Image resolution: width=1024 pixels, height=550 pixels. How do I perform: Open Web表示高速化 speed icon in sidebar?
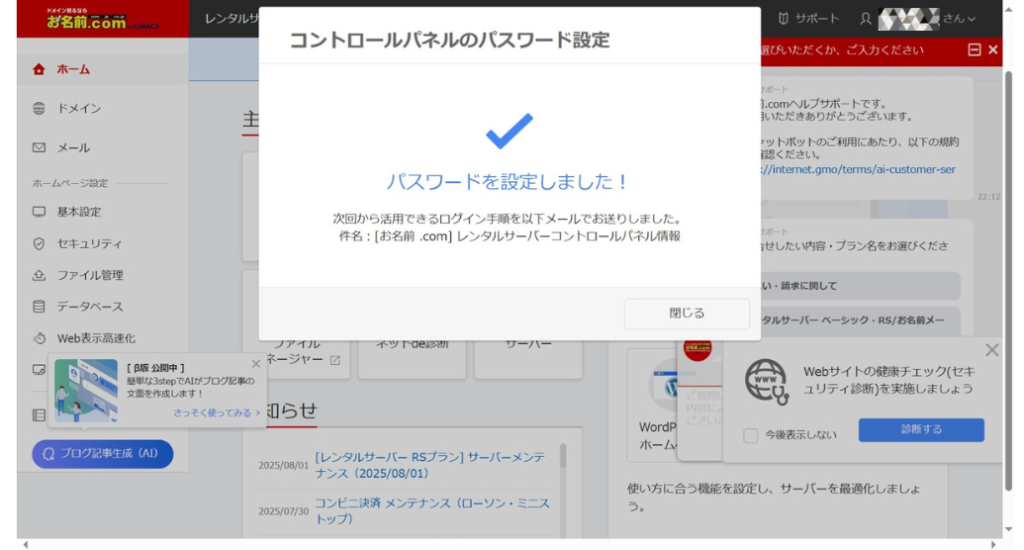coord(39,338)
